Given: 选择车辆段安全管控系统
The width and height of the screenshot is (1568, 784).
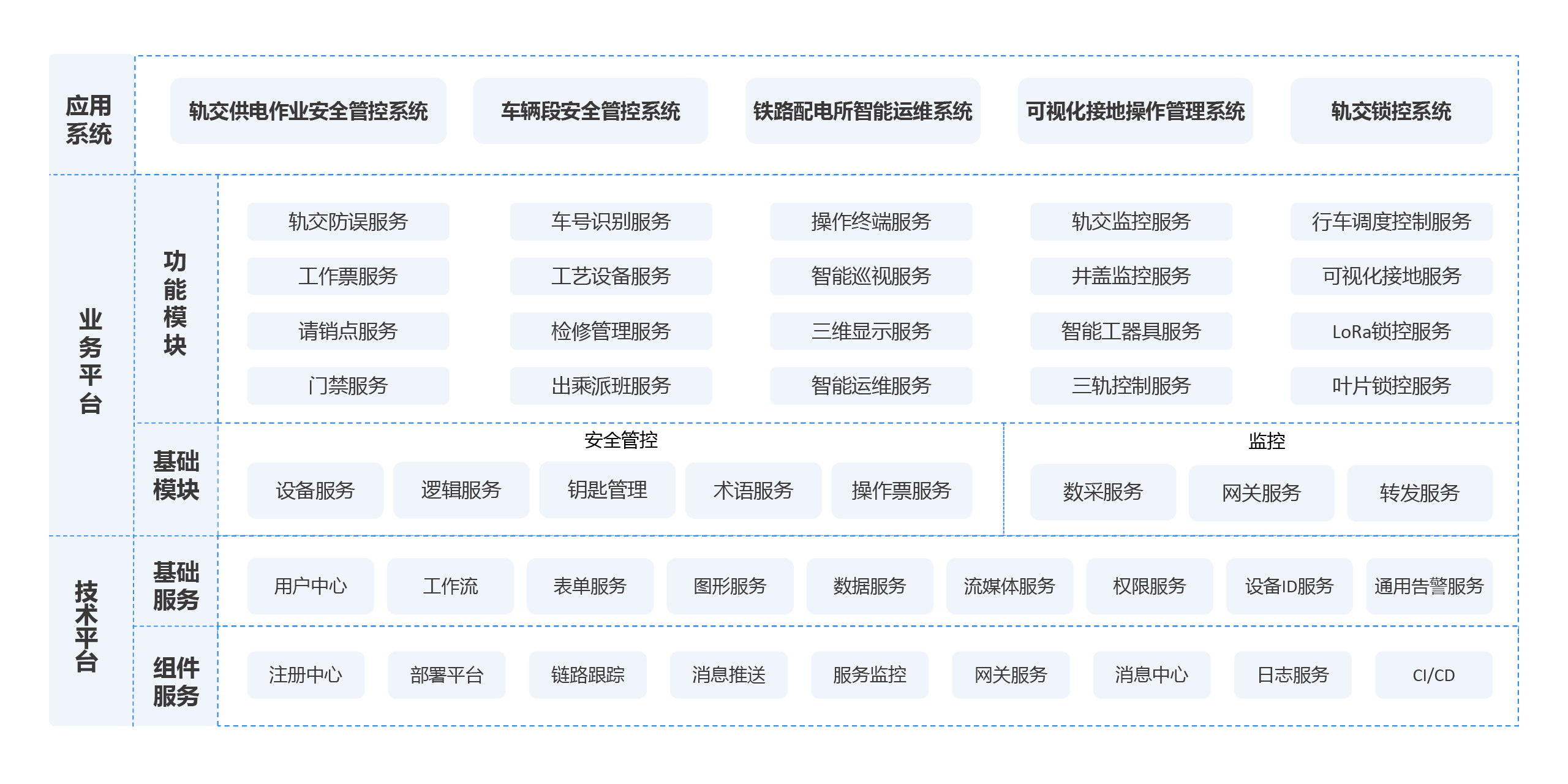Looking at the screenshot, I should (590, 112).
